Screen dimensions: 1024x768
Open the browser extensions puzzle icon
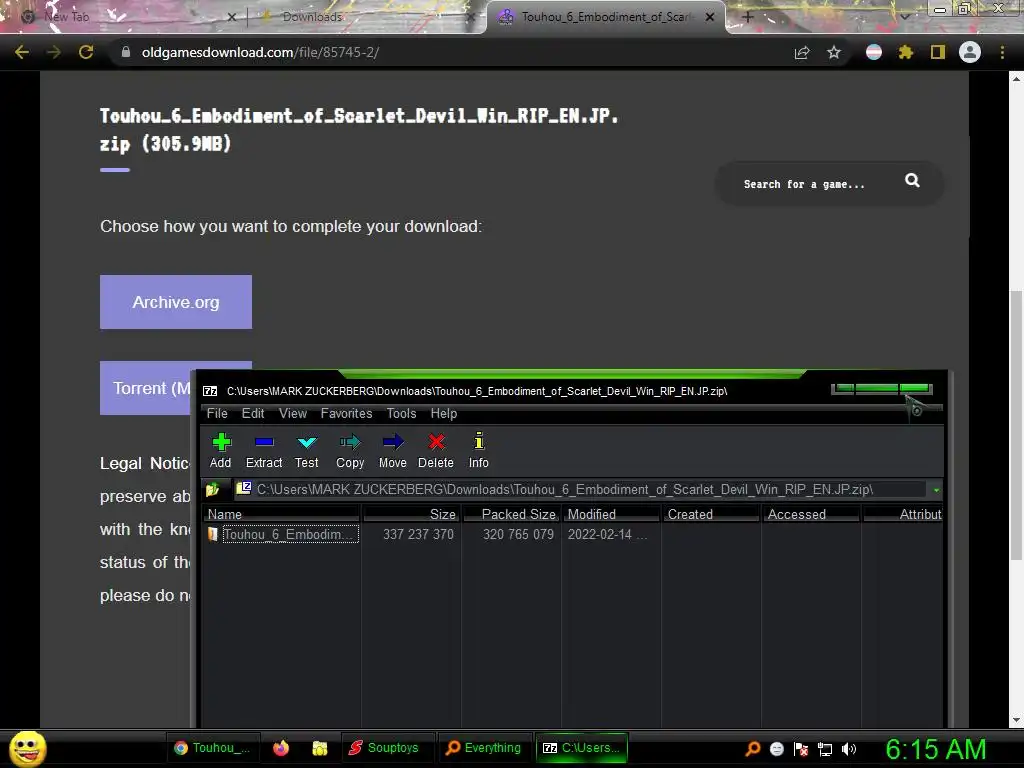[906, 52]
